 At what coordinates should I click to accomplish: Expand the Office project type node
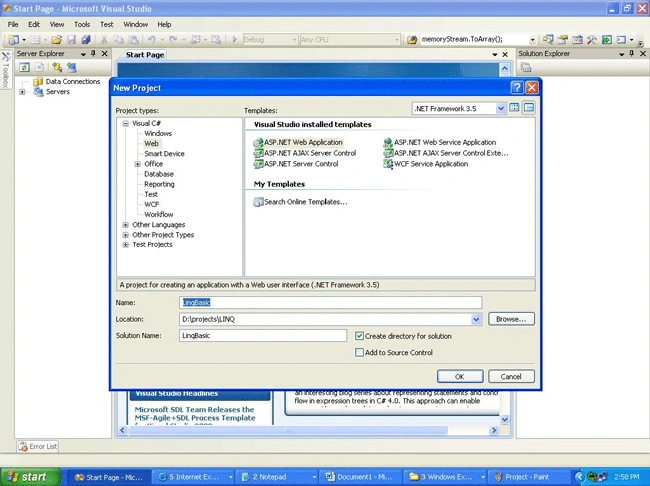[x=138, y=164]
